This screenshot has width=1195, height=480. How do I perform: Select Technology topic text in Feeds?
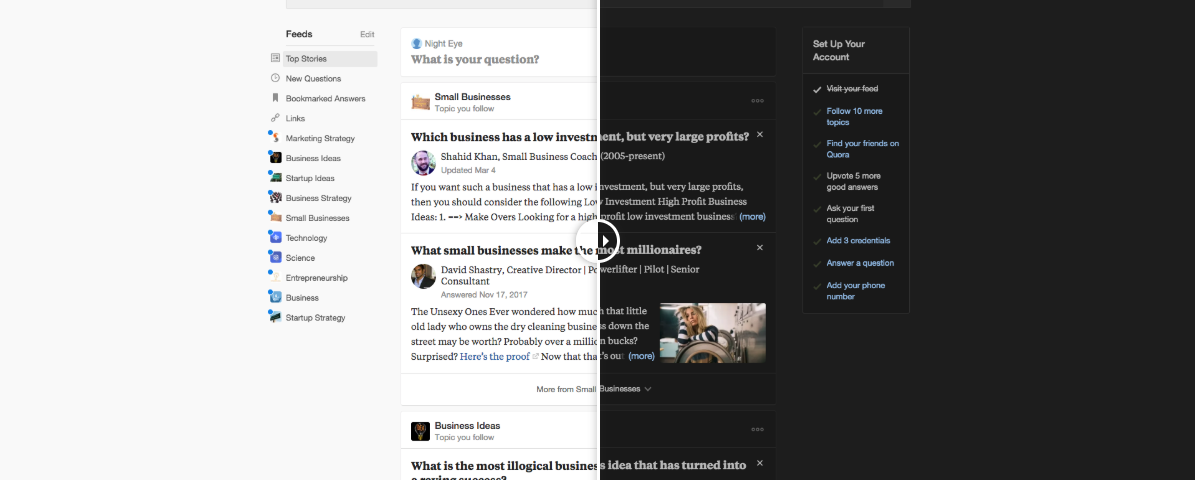pos(306,238)
